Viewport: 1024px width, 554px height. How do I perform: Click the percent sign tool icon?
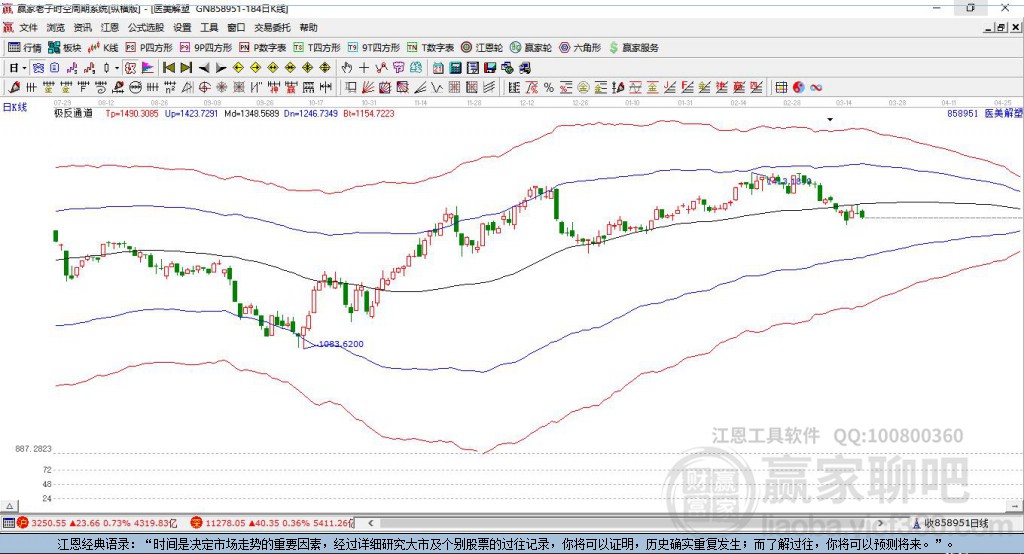click(x=549, y=88)
